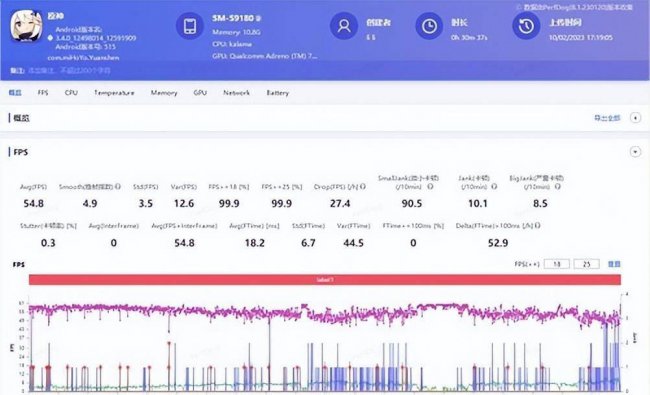
Task: Go to the Temperature tab
Action: point(114,92)
